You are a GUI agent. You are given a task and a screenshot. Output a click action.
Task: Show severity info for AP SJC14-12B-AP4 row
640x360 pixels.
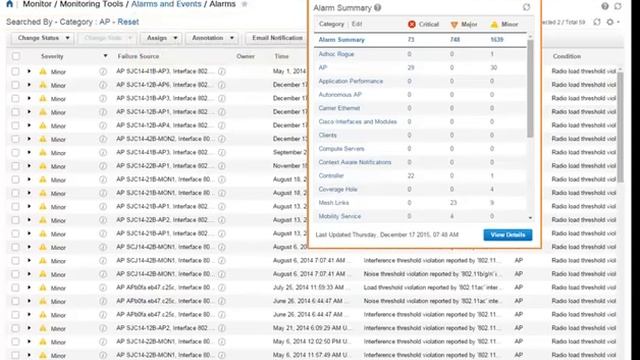click(x=103, y=125)
